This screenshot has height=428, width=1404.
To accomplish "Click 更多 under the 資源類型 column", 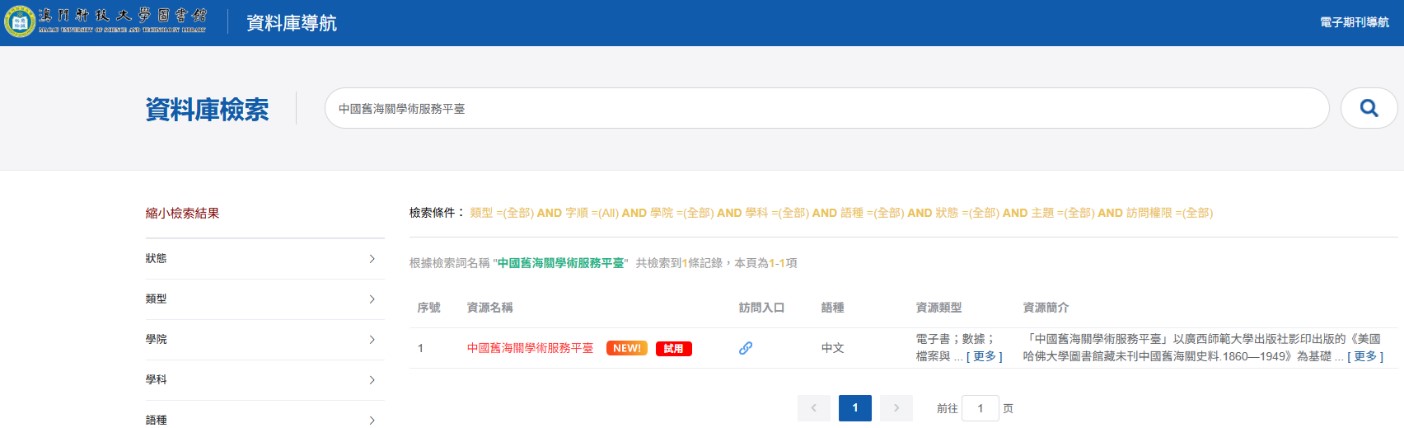I will pyautogui.click(x=984, y=356).
